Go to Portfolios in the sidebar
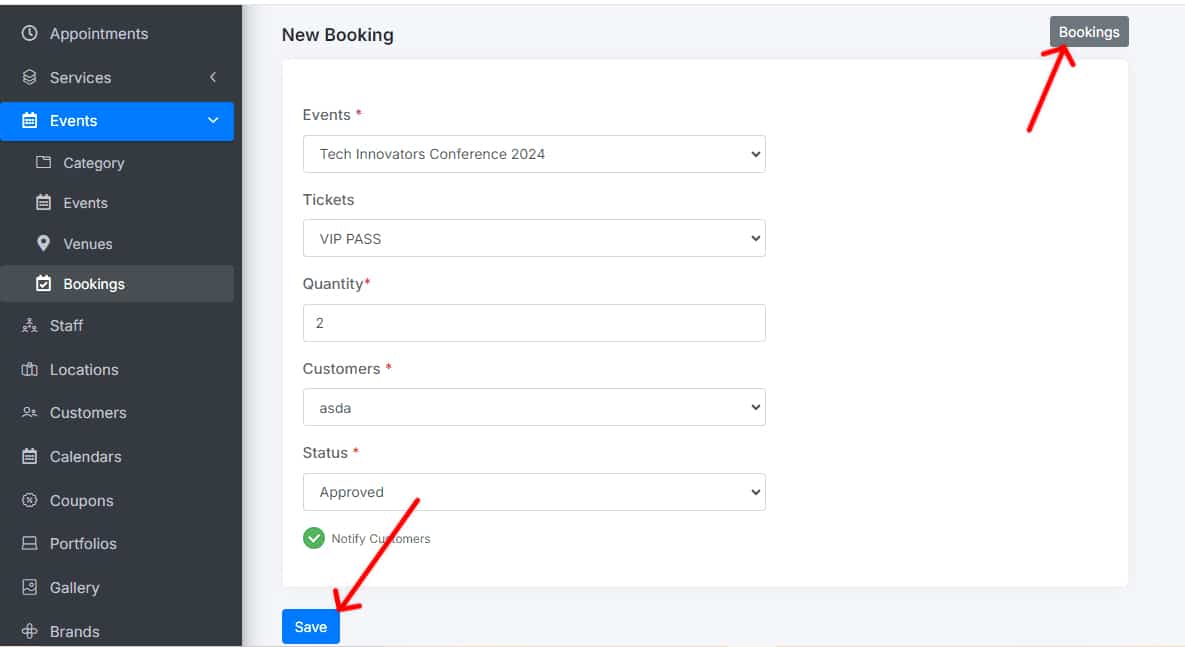Screen dimensions: 1185x647 pos(83,543)
